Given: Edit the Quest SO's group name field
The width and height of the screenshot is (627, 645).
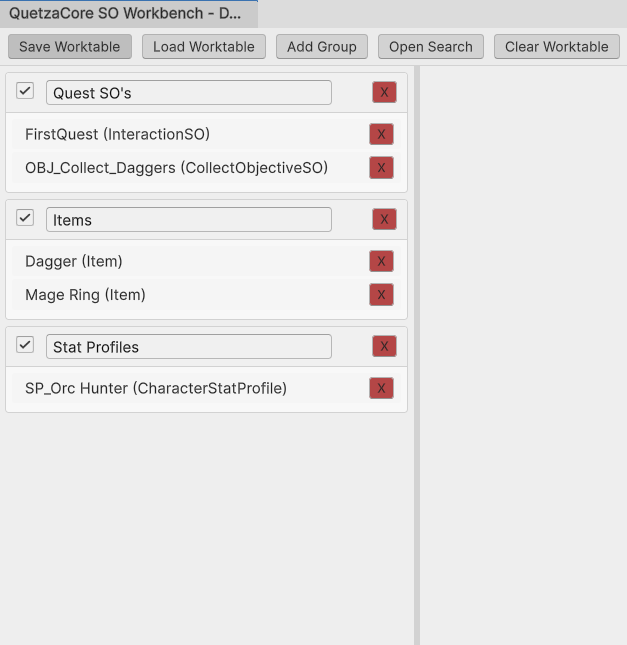Looking at the screenshot, I should [x=188, y=93].
